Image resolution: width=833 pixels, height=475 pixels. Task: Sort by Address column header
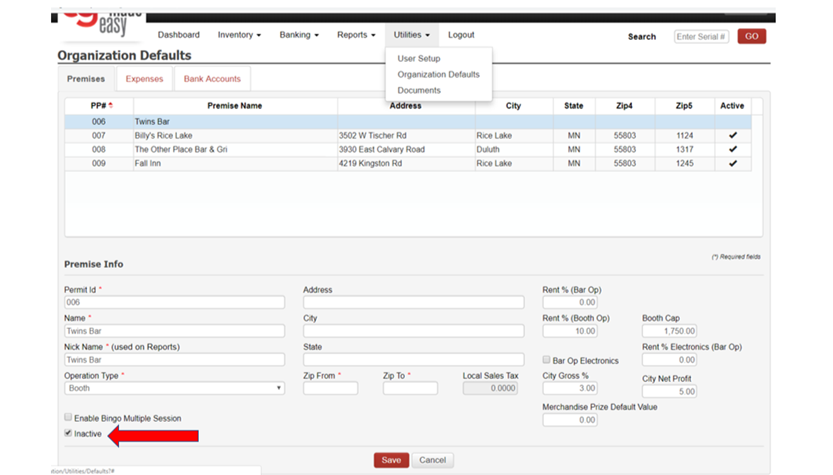pos(405,106)
